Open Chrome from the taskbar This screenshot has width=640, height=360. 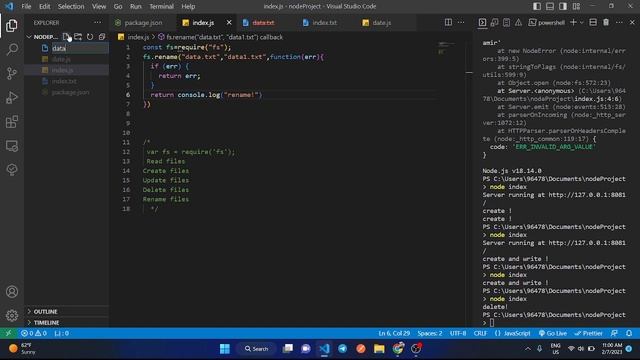398,349
